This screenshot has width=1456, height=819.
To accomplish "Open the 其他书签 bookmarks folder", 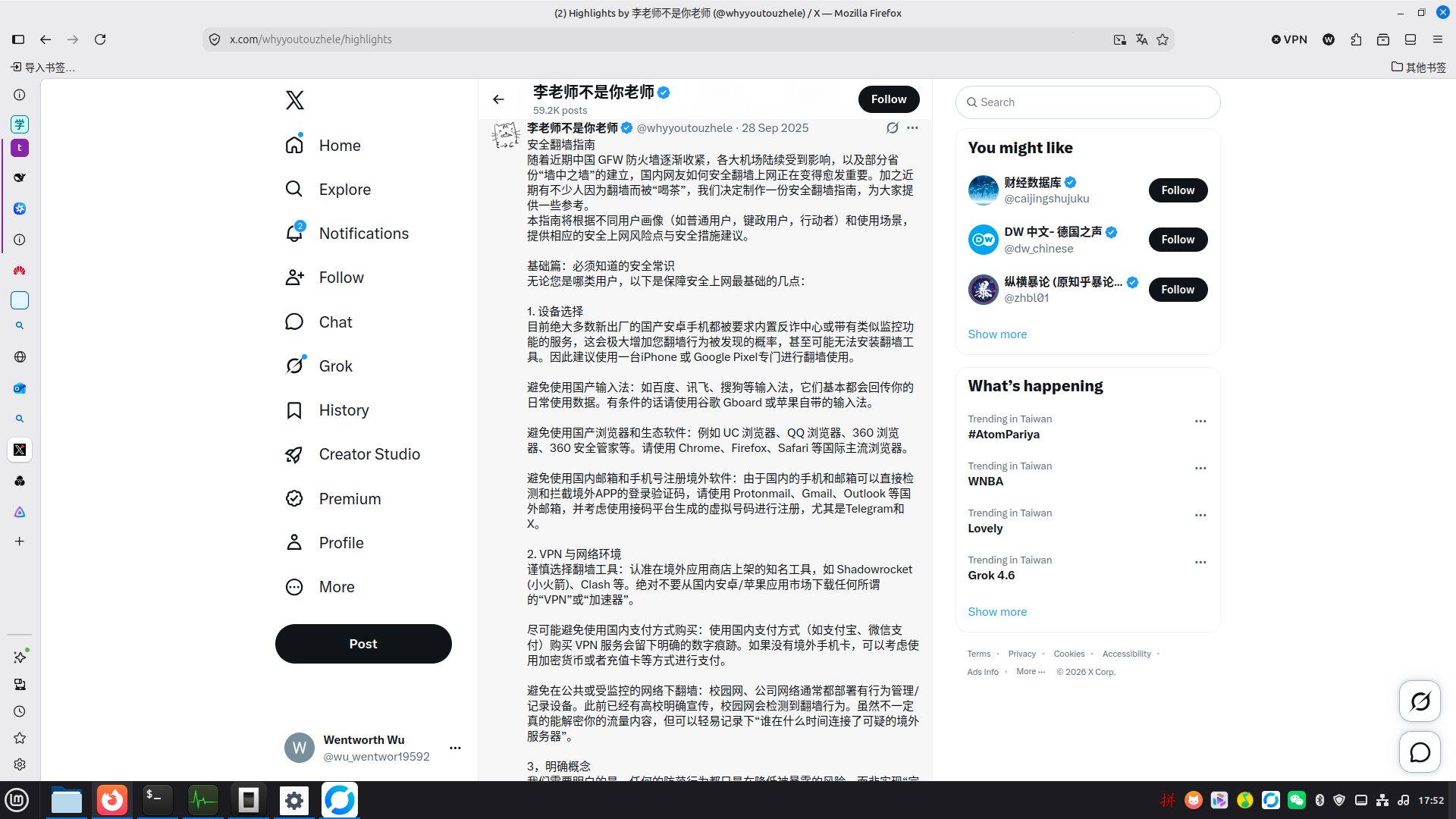I will point(1418,67).
